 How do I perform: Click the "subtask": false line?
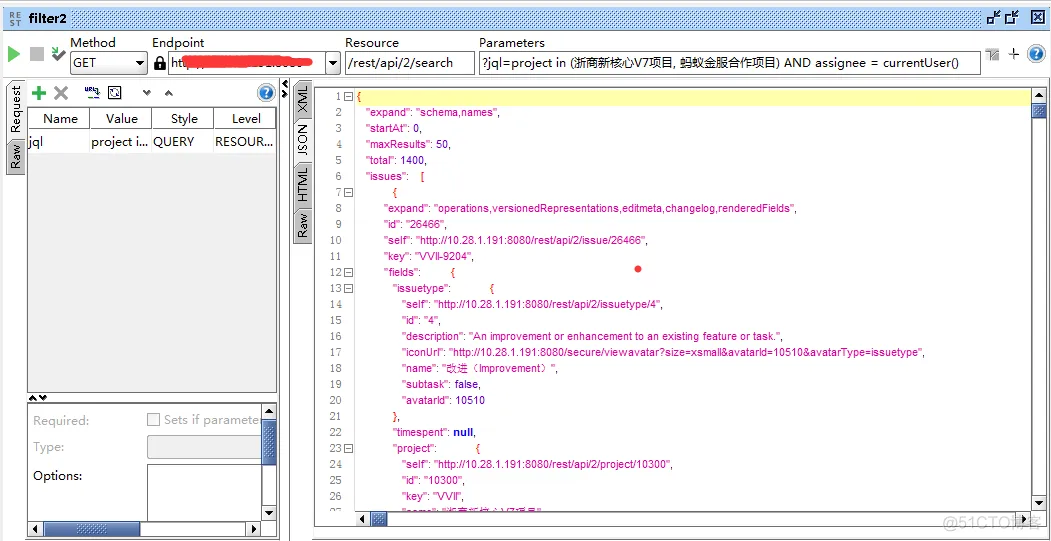click(x=442, y=384)
